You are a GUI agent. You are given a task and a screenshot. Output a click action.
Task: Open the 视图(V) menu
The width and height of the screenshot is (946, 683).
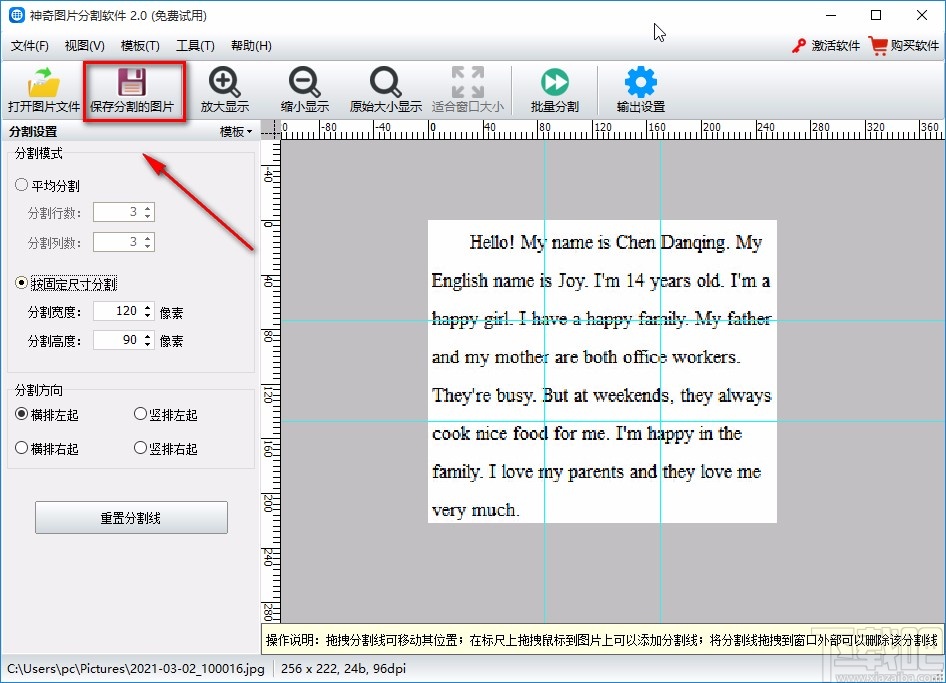coord(84,46)
